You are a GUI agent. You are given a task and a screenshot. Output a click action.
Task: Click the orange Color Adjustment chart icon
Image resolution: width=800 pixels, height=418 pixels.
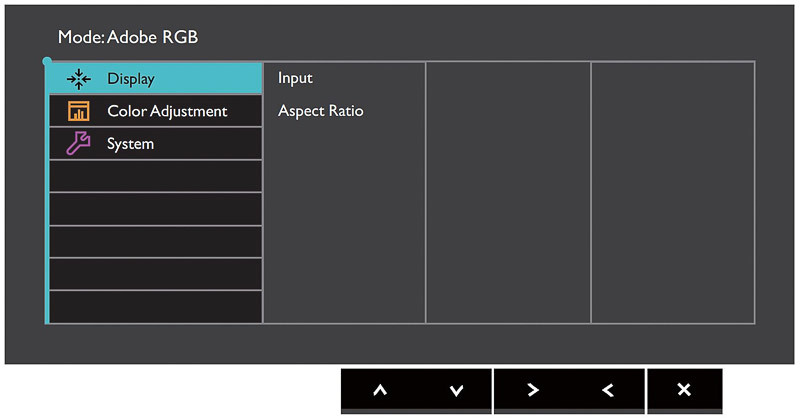[78, 111]
